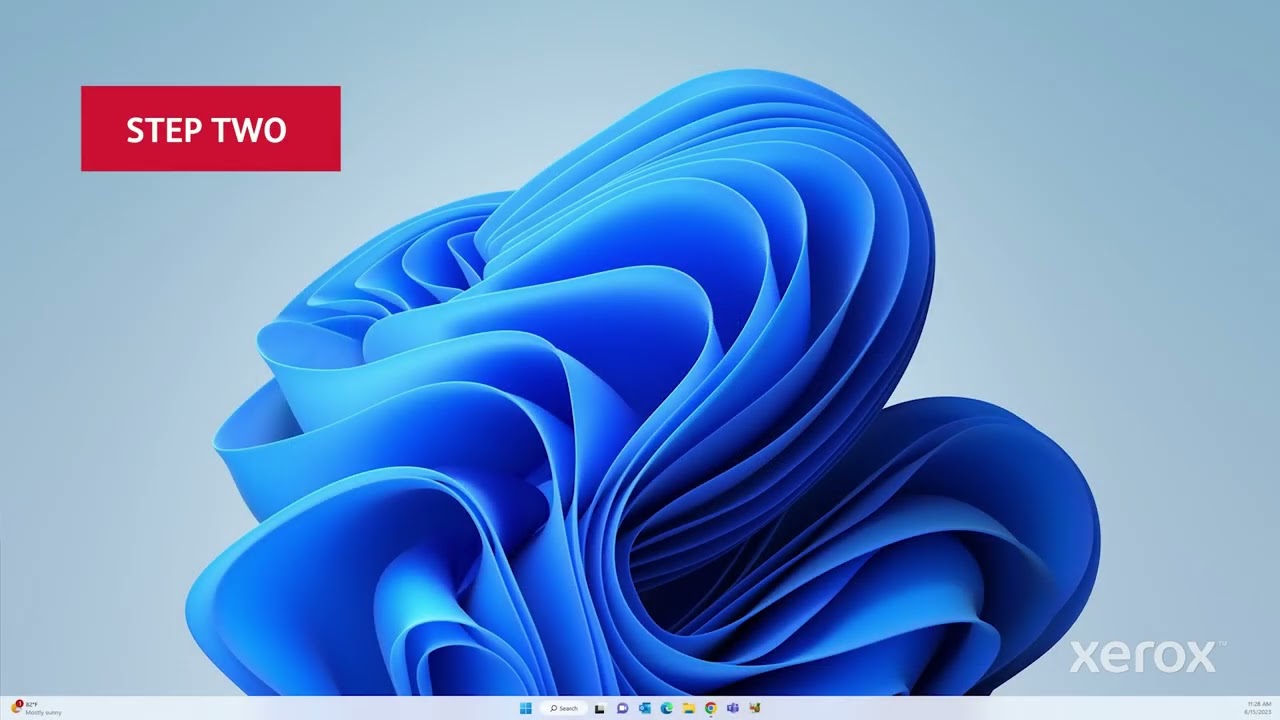Open Outlook from the taskbar

pos(645,708)
